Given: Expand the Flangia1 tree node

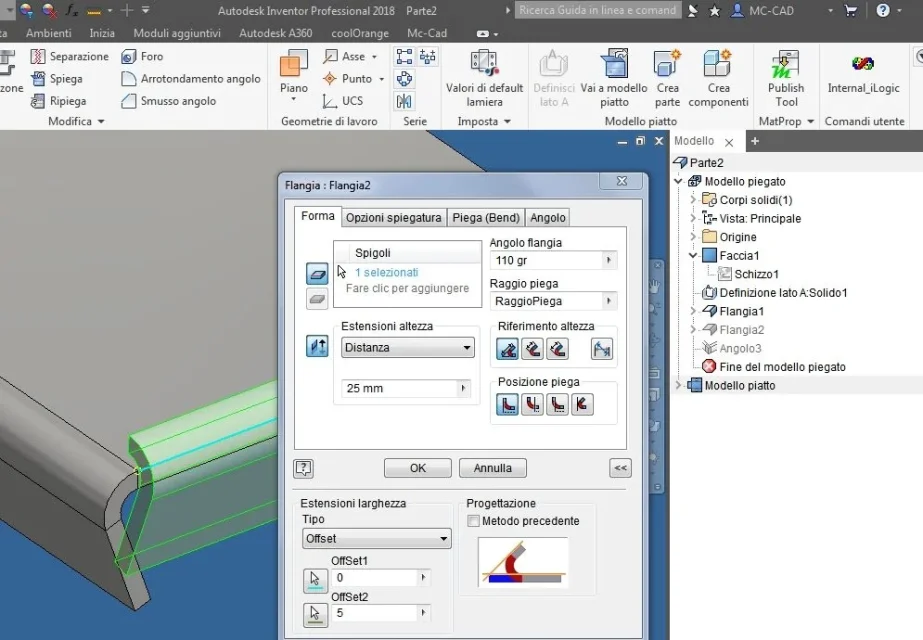Looking at the screenshot, I should pos(693,311).
